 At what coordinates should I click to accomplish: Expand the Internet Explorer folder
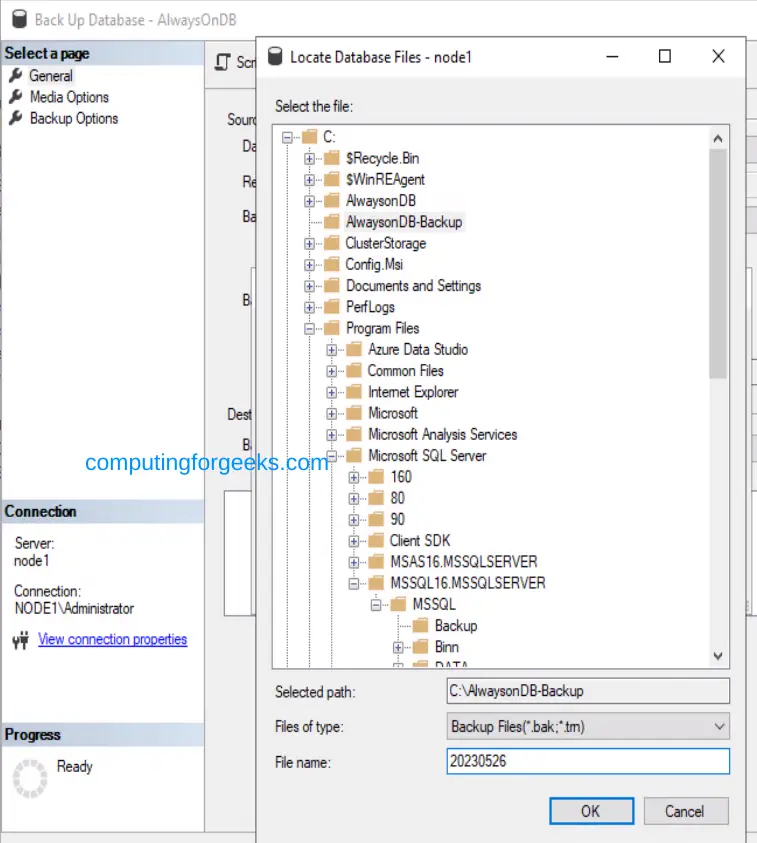coord(332,392)
